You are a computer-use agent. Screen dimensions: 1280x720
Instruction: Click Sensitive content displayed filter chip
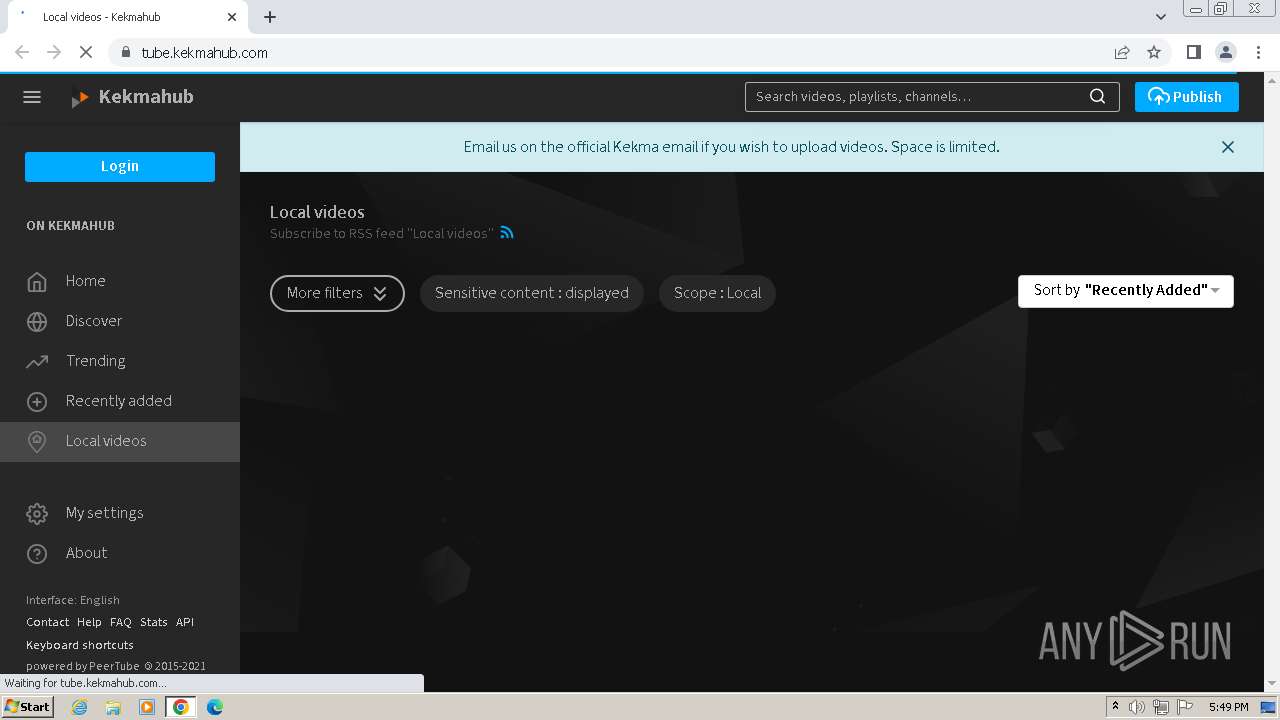tap(531, 293)
